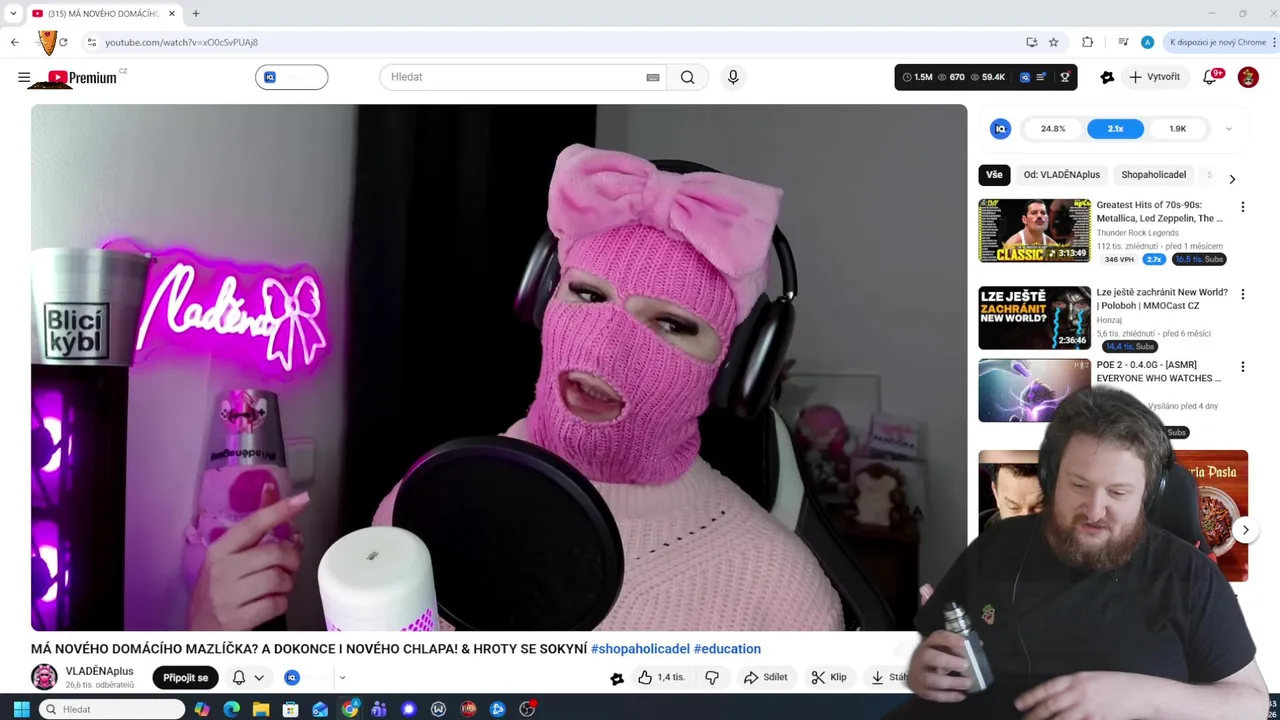The image size is (1280, 720).
Task: Click the Windows taskbar Hledat search box
Action: pyautogui.click(x=113, y=709)
